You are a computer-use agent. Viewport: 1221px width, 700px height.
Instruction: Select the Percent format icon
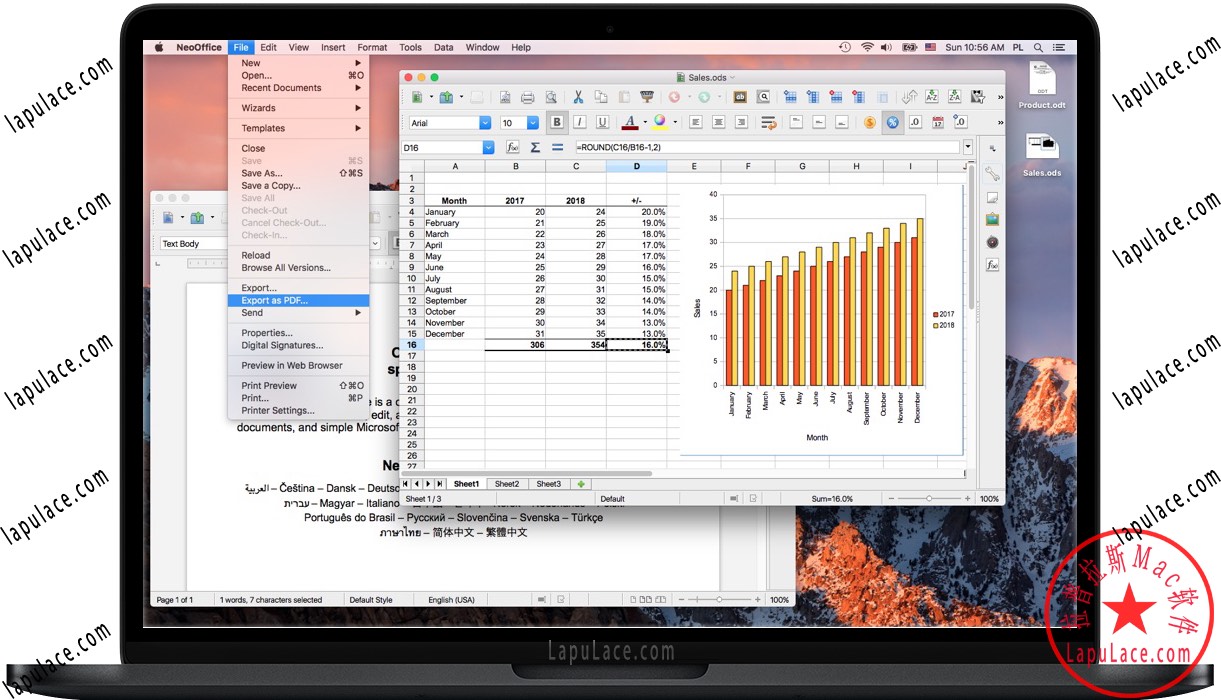(893, 122)
